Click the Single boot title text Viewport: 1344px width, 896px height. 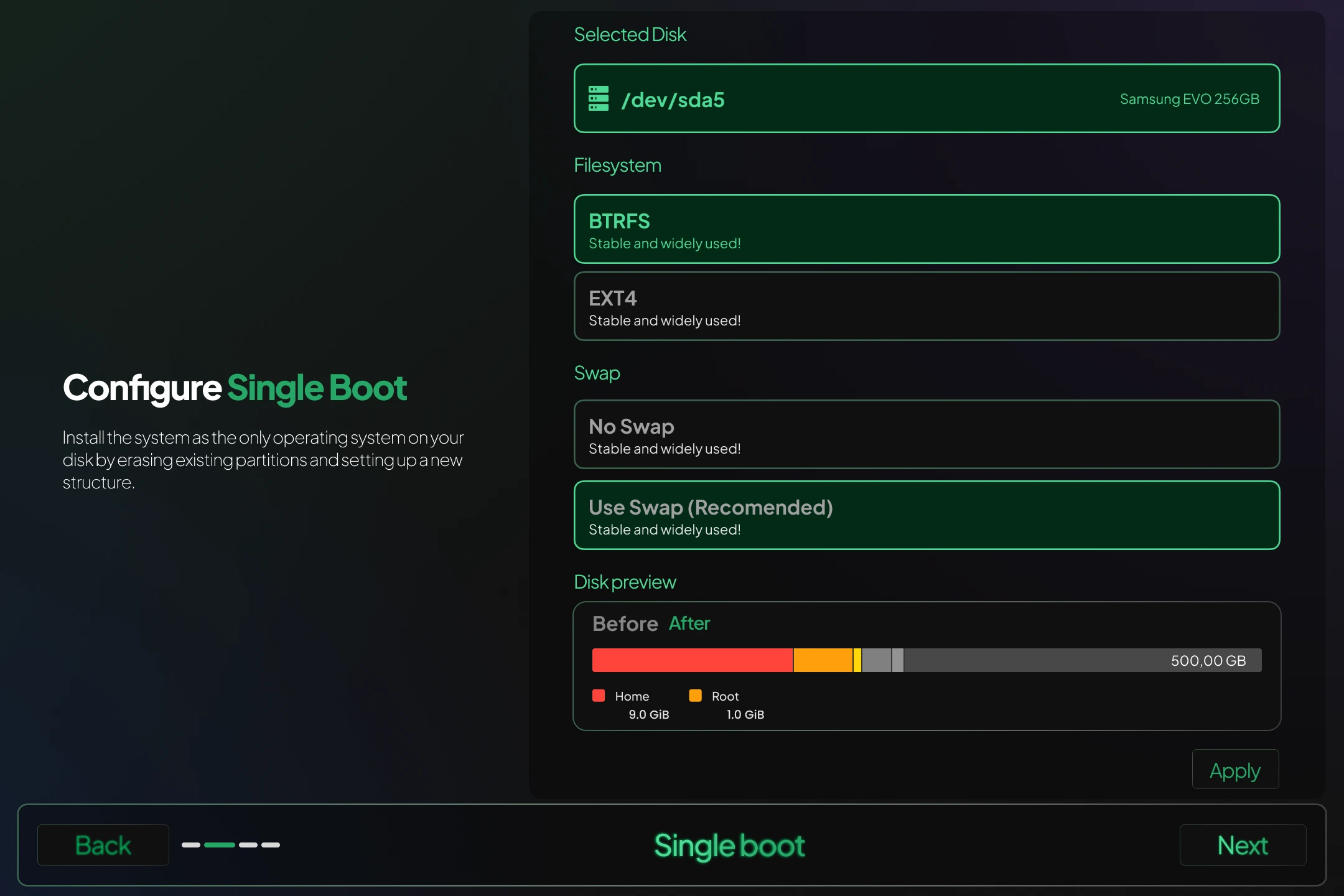point(729,845)
